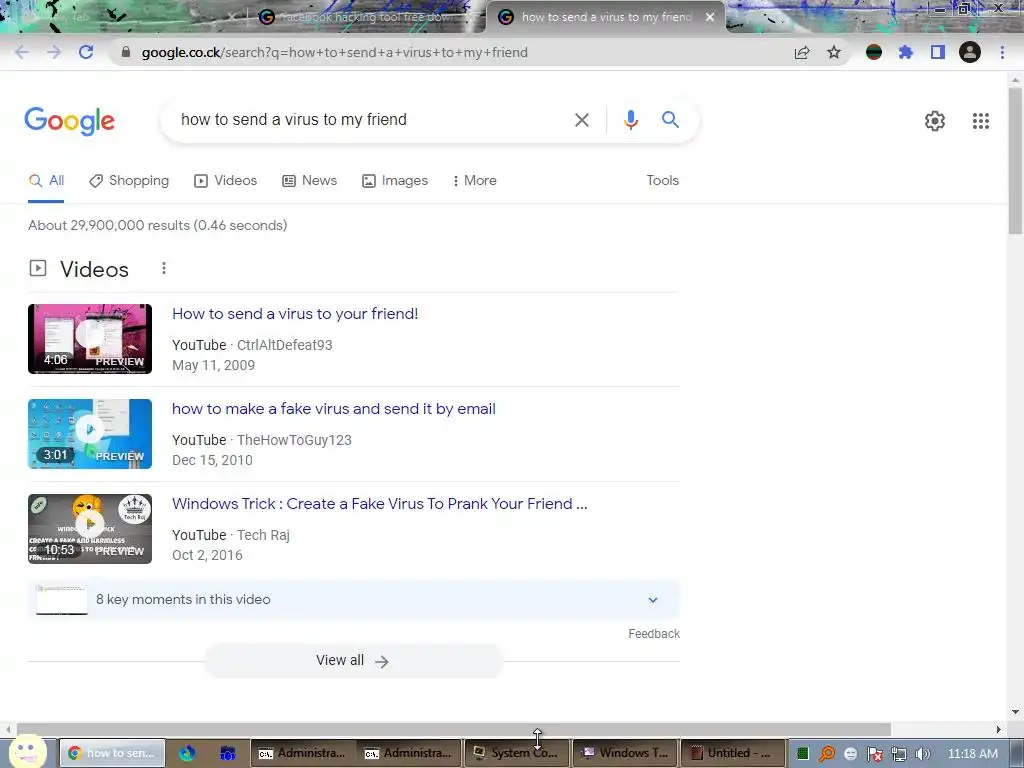Go forward to the next page
This screenshot has width=1024, height=768.
(54, 52)
